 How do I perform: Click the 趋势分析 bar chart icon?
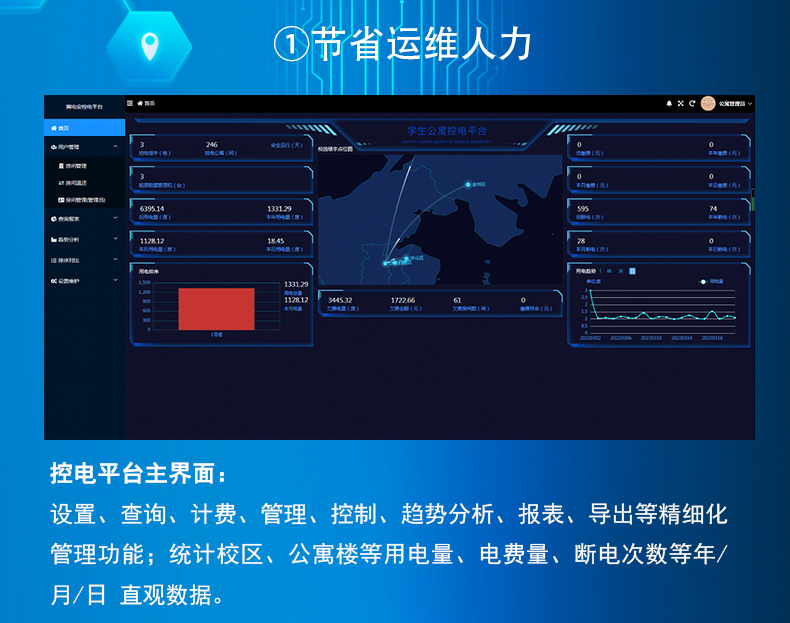(53, 239)
